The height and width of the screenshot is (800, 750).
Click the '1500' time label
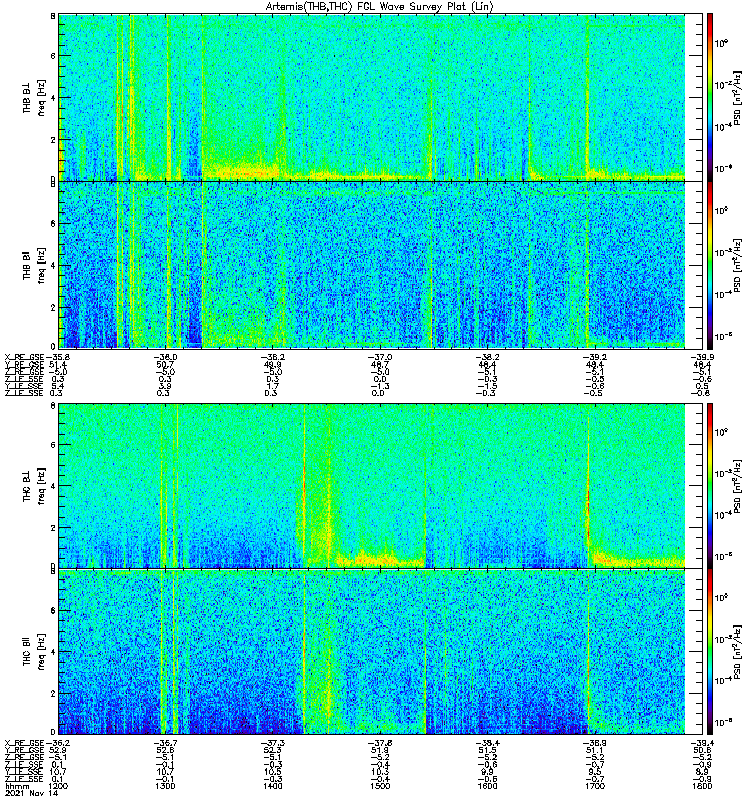pyautogui.click(x=380, y=786)
